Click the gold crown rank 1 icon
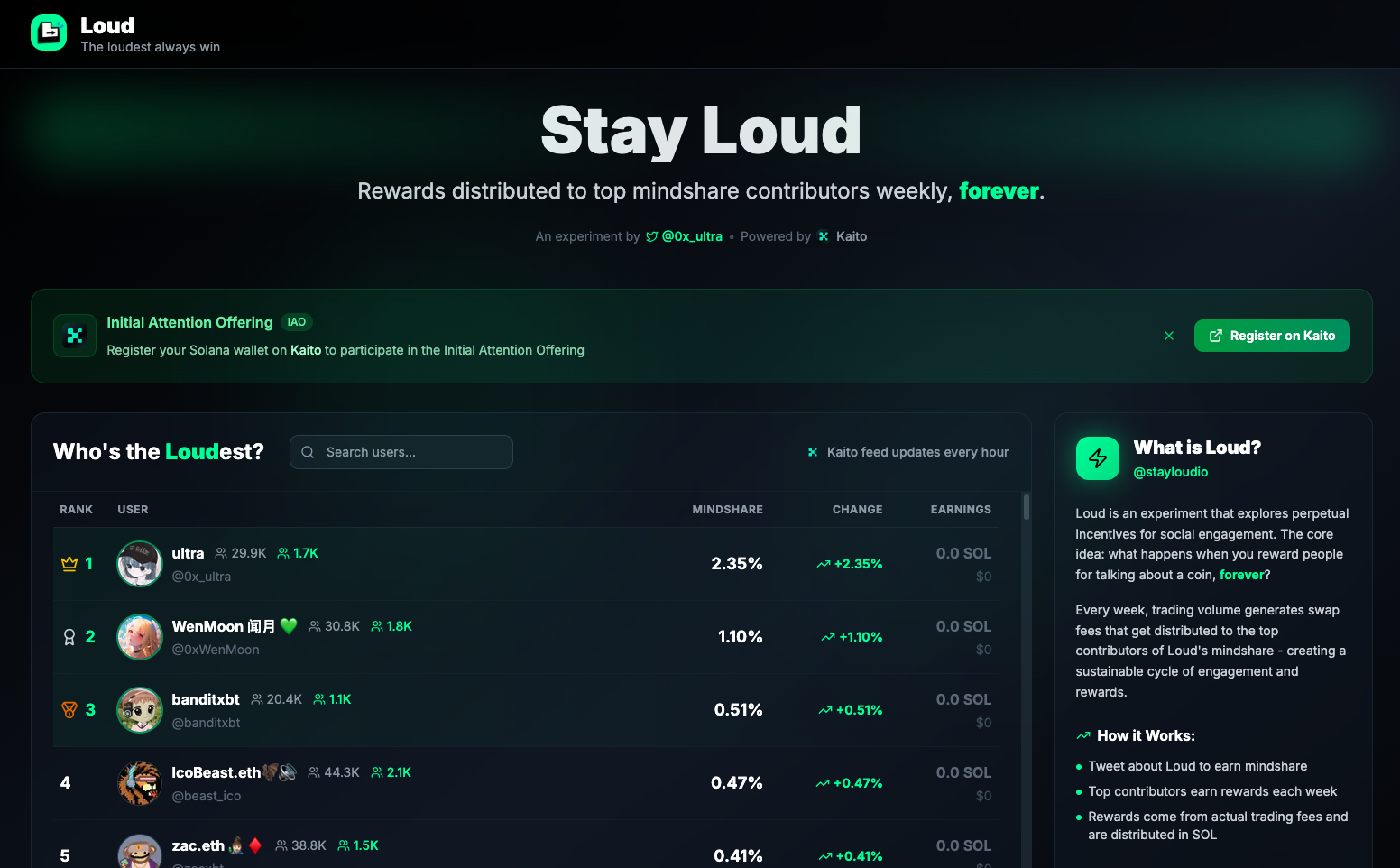The height and width of the screenshot is (868, 1400). tap(69, 564)
